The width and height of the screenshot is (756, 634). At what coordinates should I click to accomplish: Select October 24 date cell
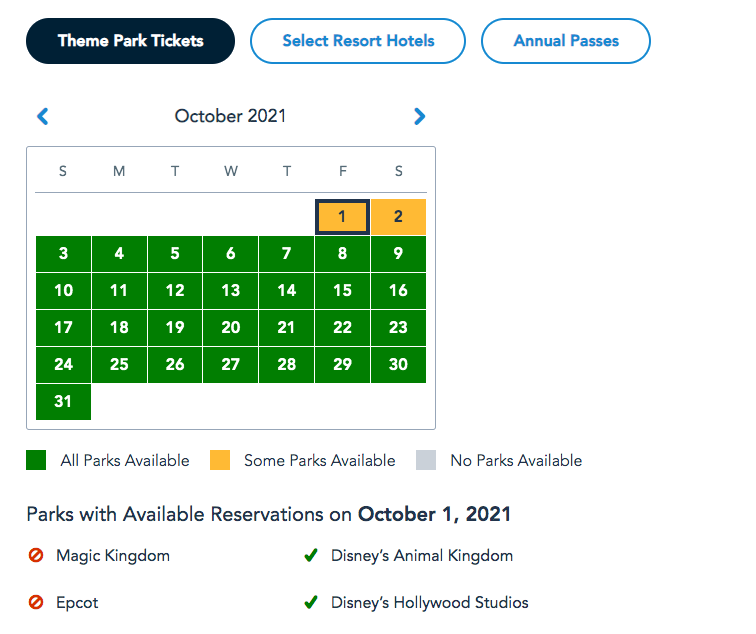click(x=63, y=365)
